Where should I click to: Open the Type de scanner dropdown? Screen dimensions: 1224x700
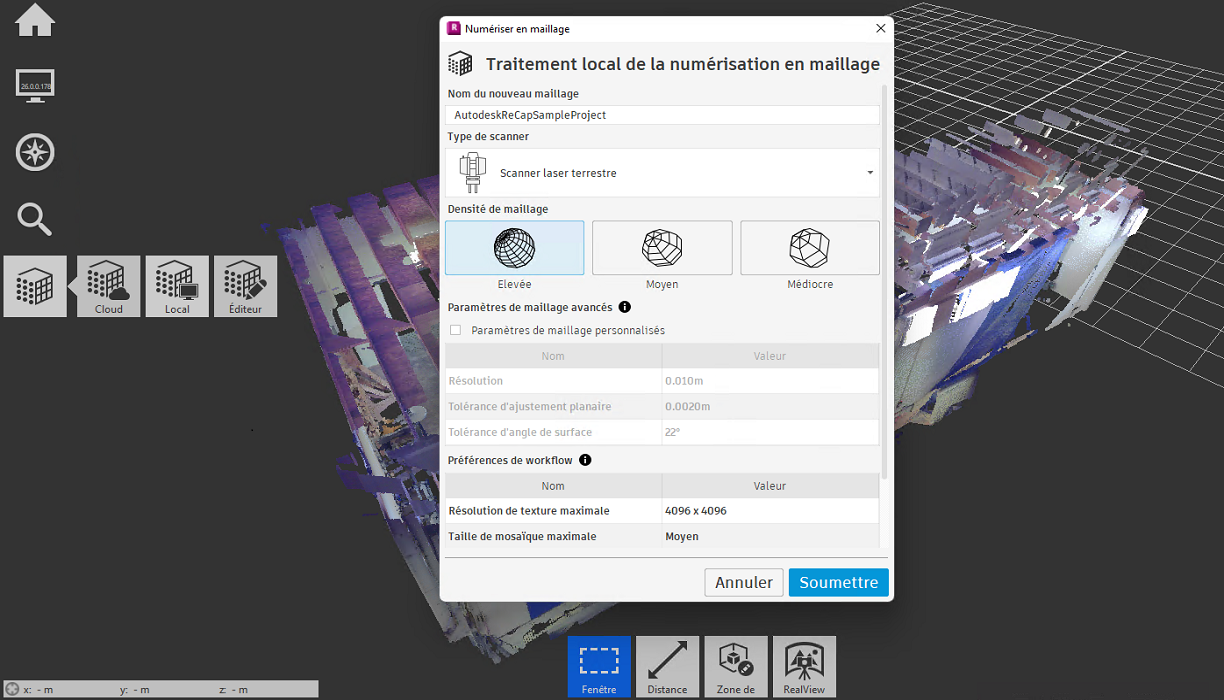pos(662,173)
